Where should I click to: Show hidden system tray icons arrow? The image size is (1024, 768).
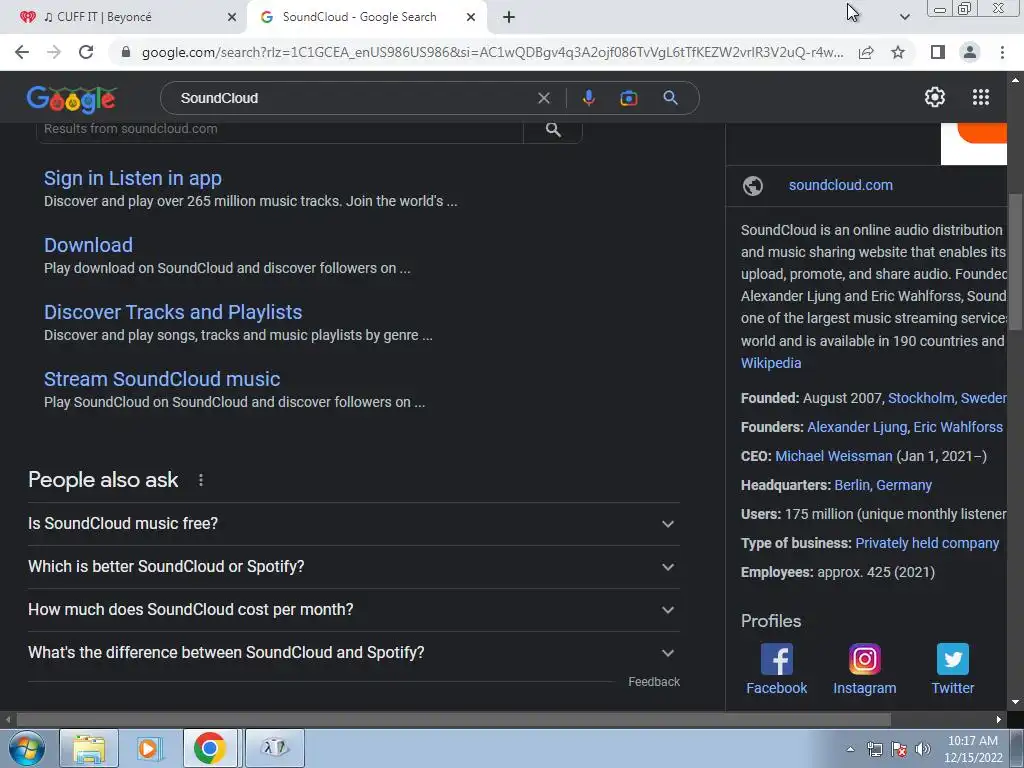click(850, 748)
